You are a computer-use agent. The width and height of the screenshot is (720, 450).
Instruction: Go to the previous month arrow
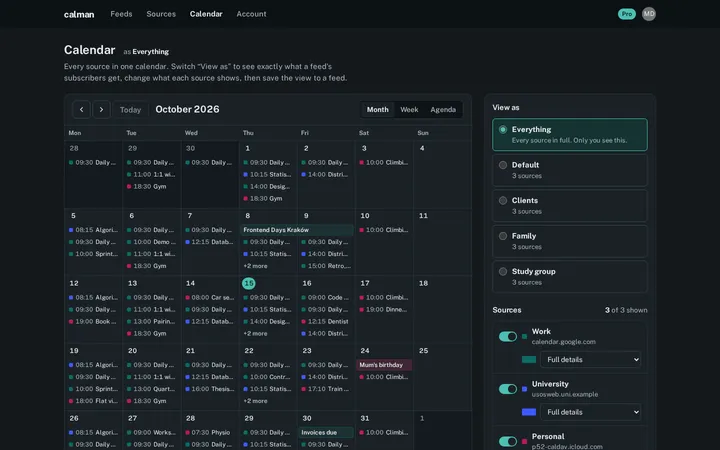pos(81,109)
